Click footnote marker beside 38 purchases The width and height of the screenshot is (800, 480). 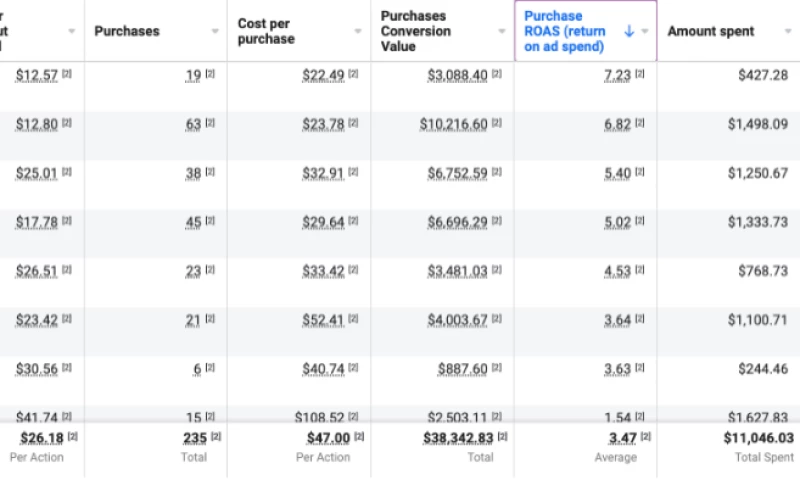(210, 173)
